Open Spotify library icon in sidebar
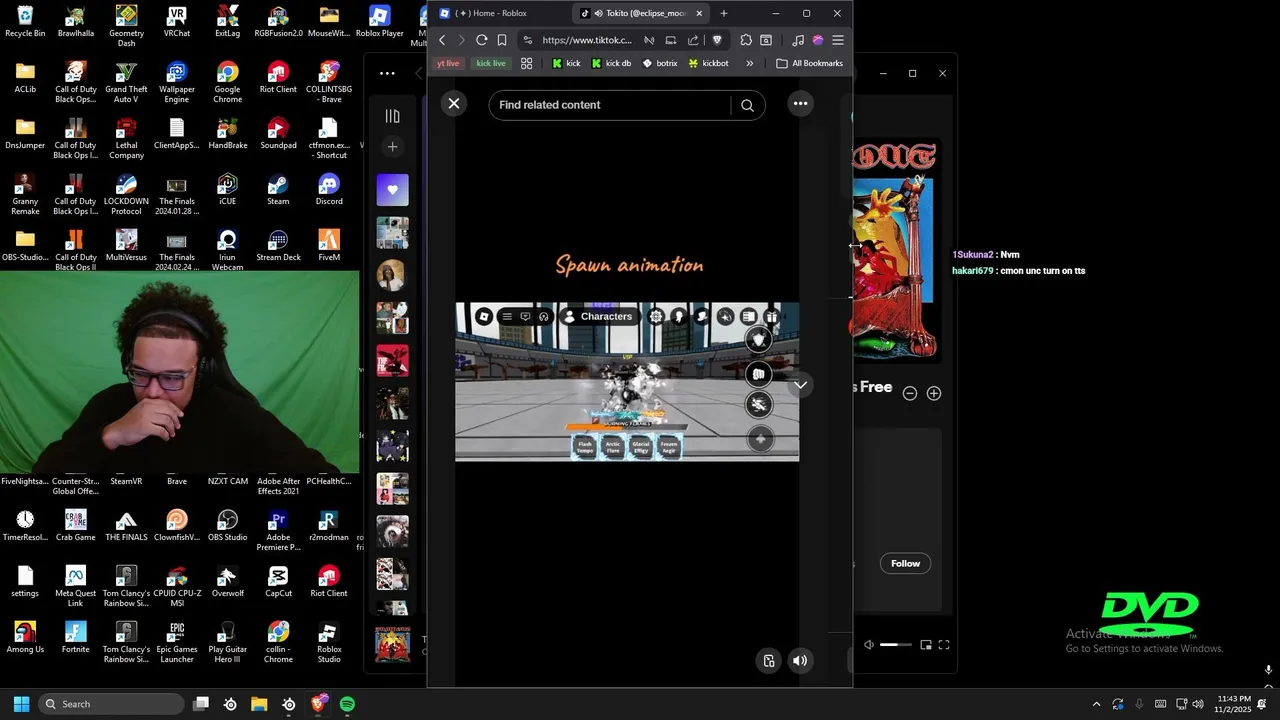This screenshot has height=720, width=1280. click(392, 116)
